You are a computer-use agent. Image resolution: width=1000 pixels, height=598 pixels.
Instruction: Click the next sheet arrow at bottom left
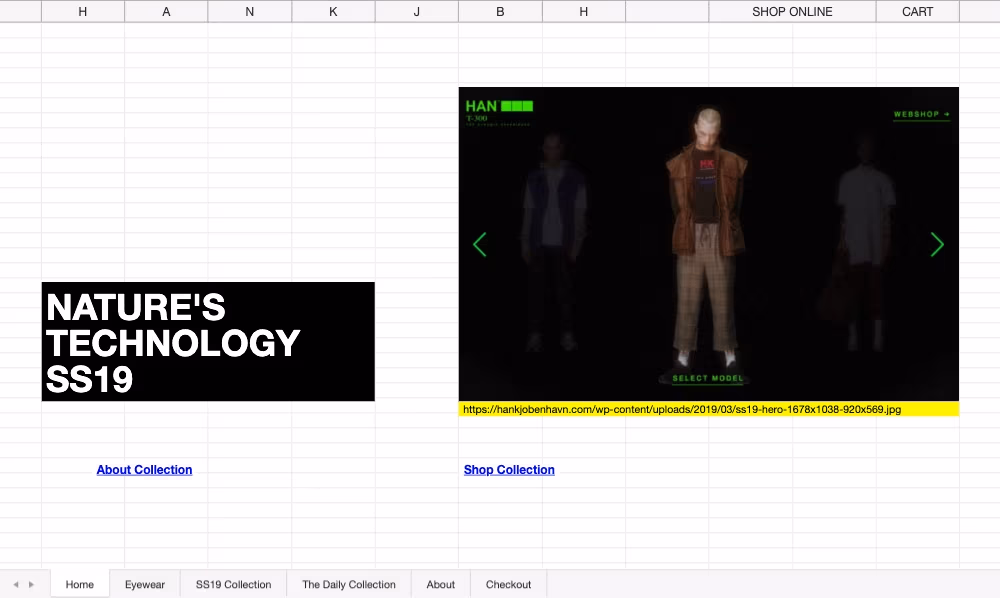(x=31, y=584)
